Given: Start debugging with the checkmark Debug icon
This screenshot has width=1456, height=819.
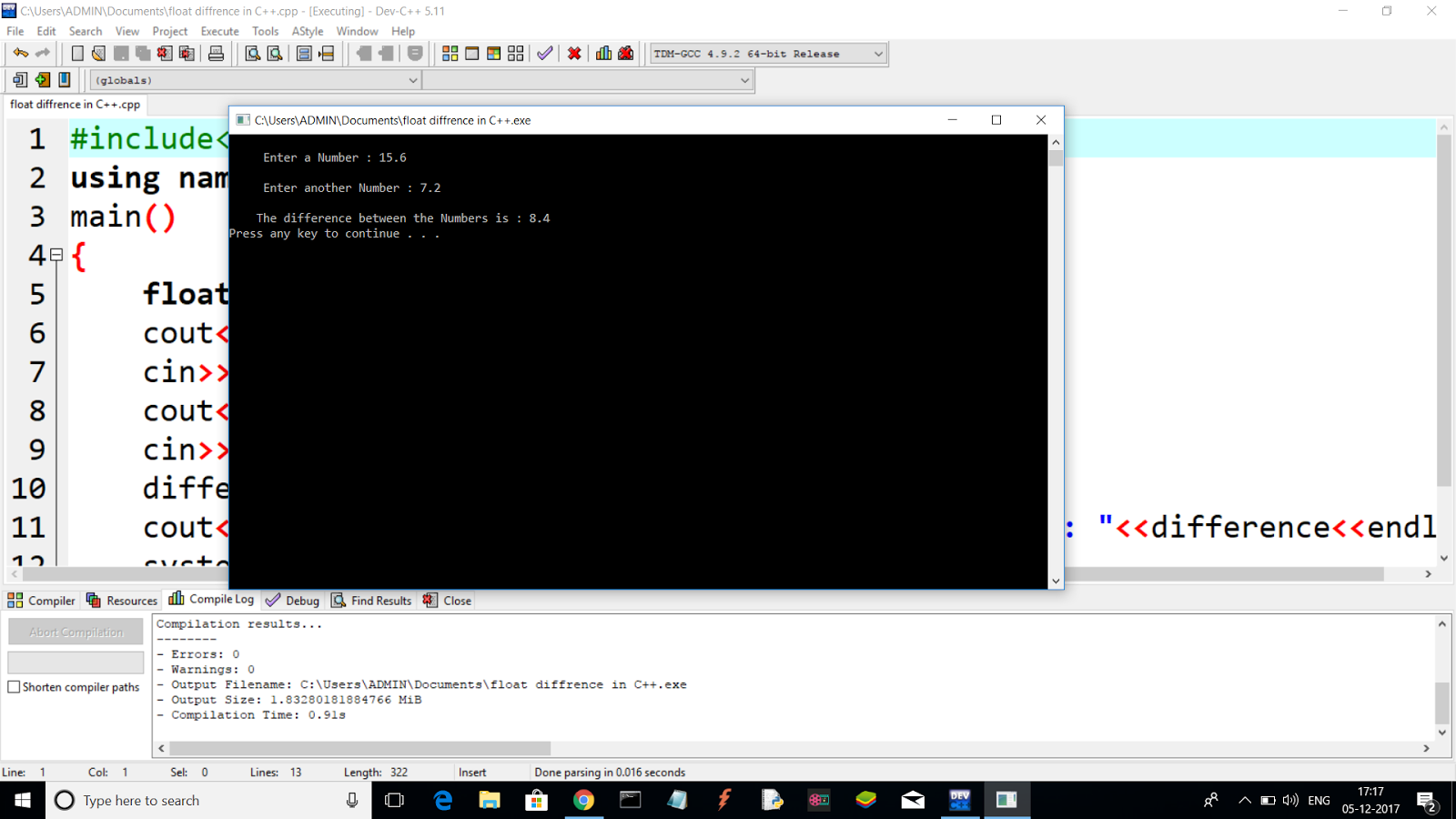Looking at the screenshot, I should [544, 53].
